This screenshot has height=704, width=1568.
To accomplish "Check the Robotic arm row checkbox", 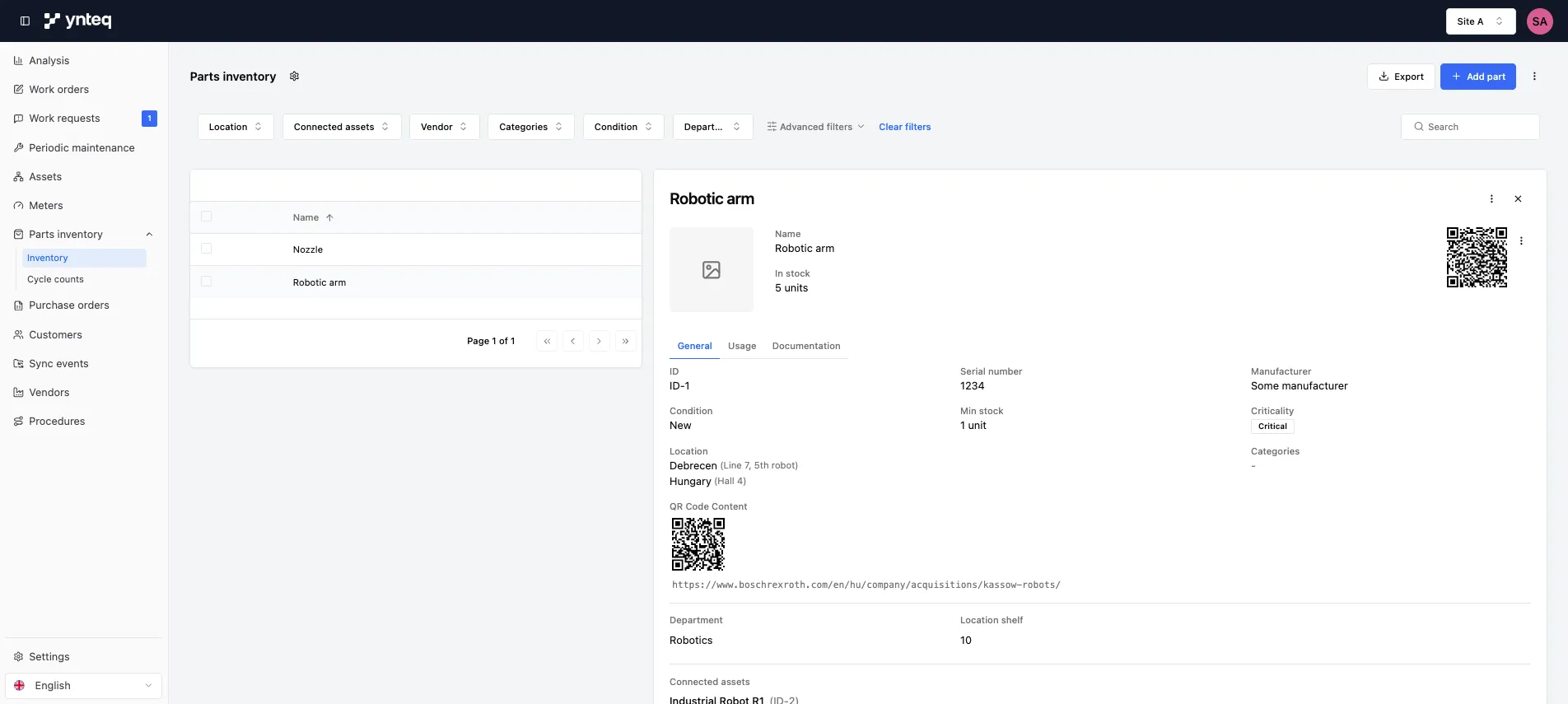I will pos(207,282).
